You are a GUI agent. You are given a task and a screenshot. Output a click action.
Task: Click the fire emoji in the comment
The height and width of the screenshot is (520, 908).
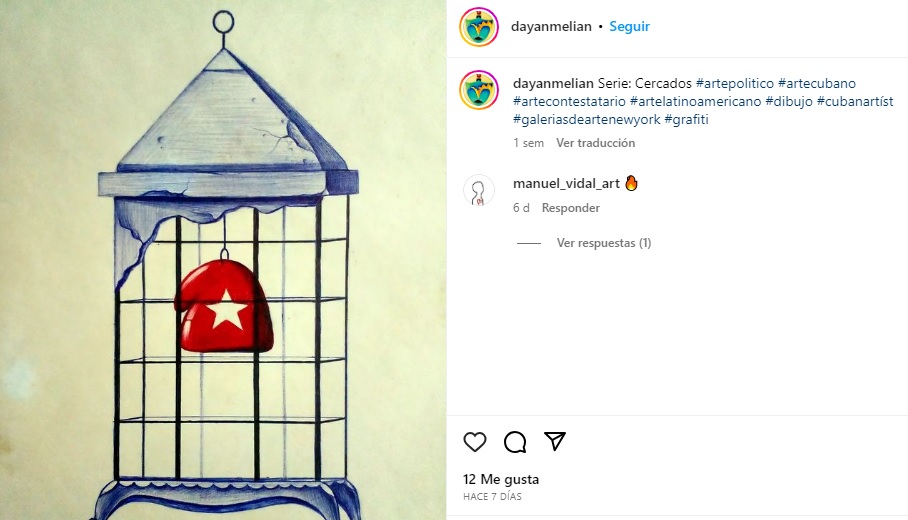[x=631, y=183]
